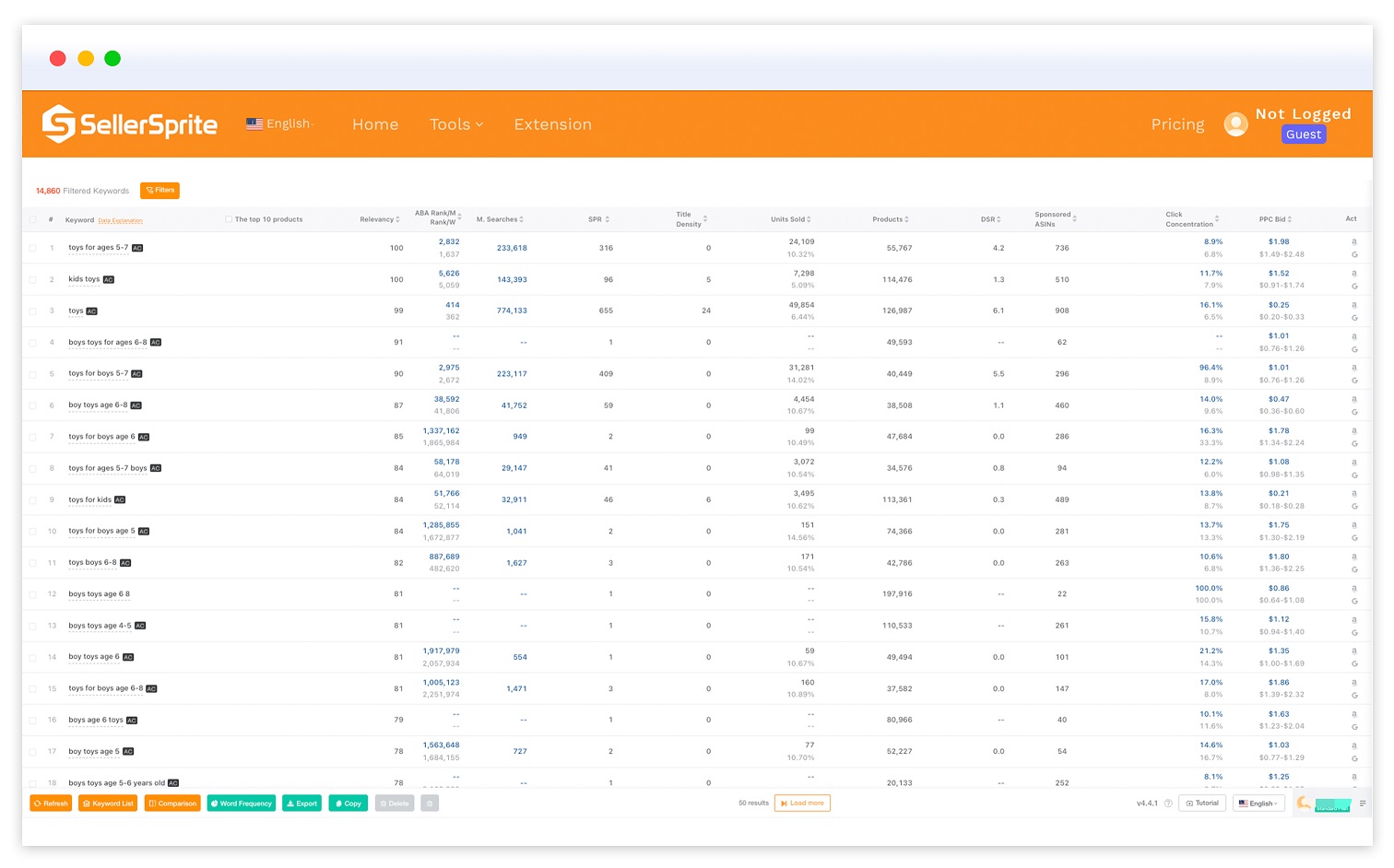Click the Comparison button

tap(172, 803)
